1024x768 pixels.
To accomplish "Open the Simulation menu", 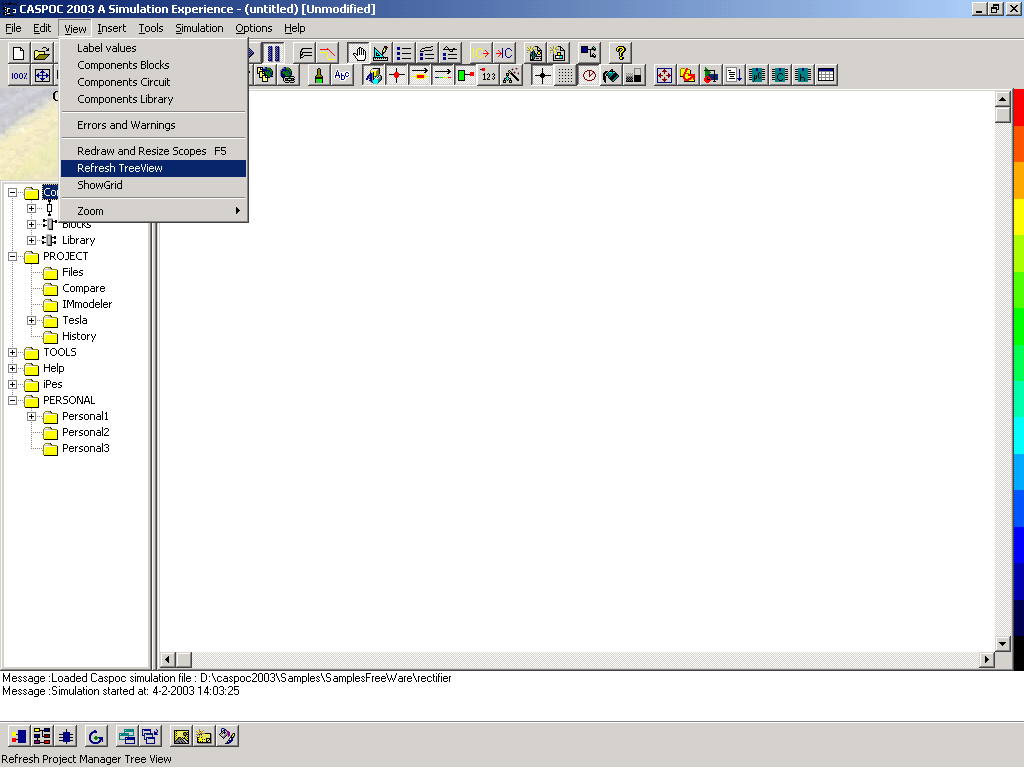I will coord(199,28).
